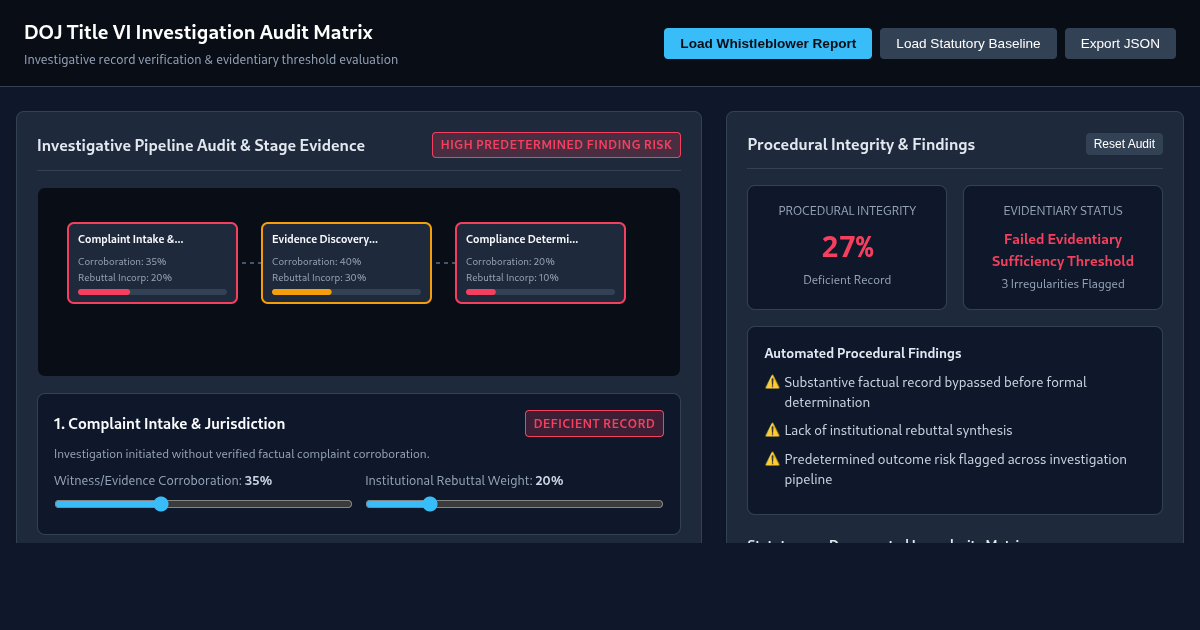Click the Automated Procedural Findings heading

[x=863, y=353]
